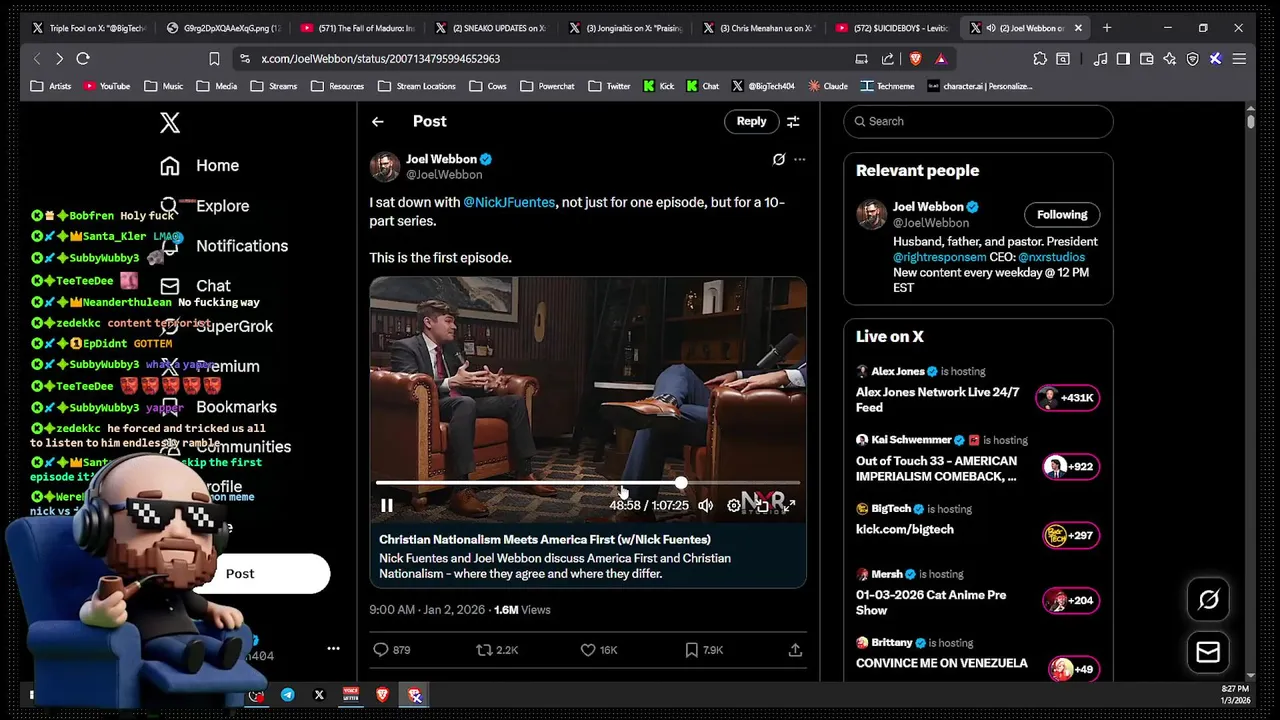Image resolution: width=1280 pixels, height=720 pixels.
Task: Click the address bar URL
Action: coord(381,59)
